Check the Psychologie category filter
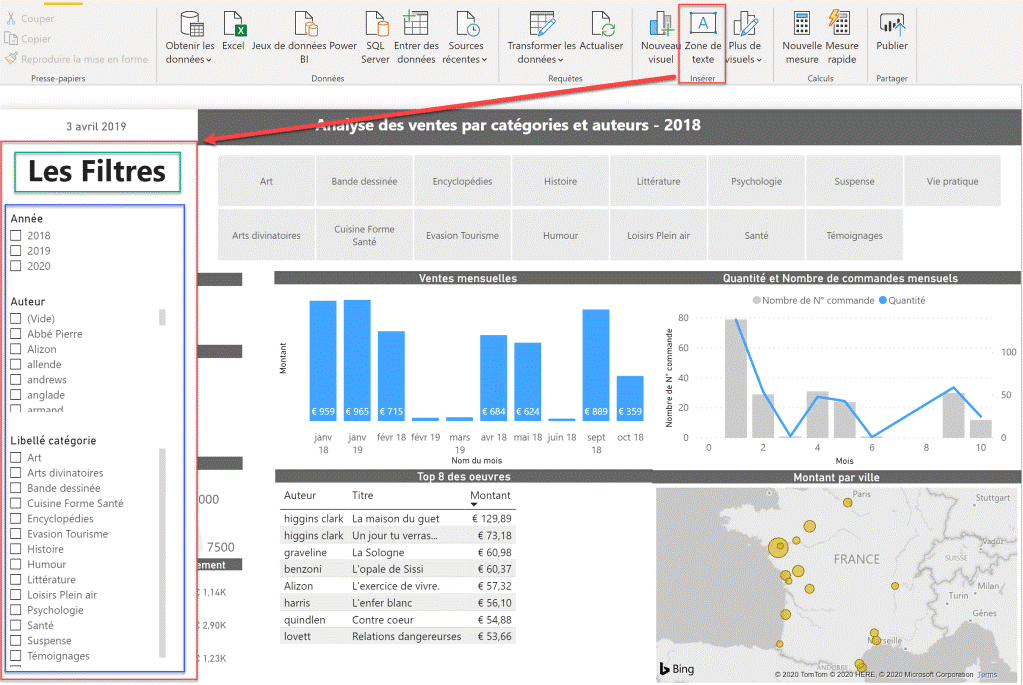This screenshot has width=1023, height=685. (x=16, y=610)
